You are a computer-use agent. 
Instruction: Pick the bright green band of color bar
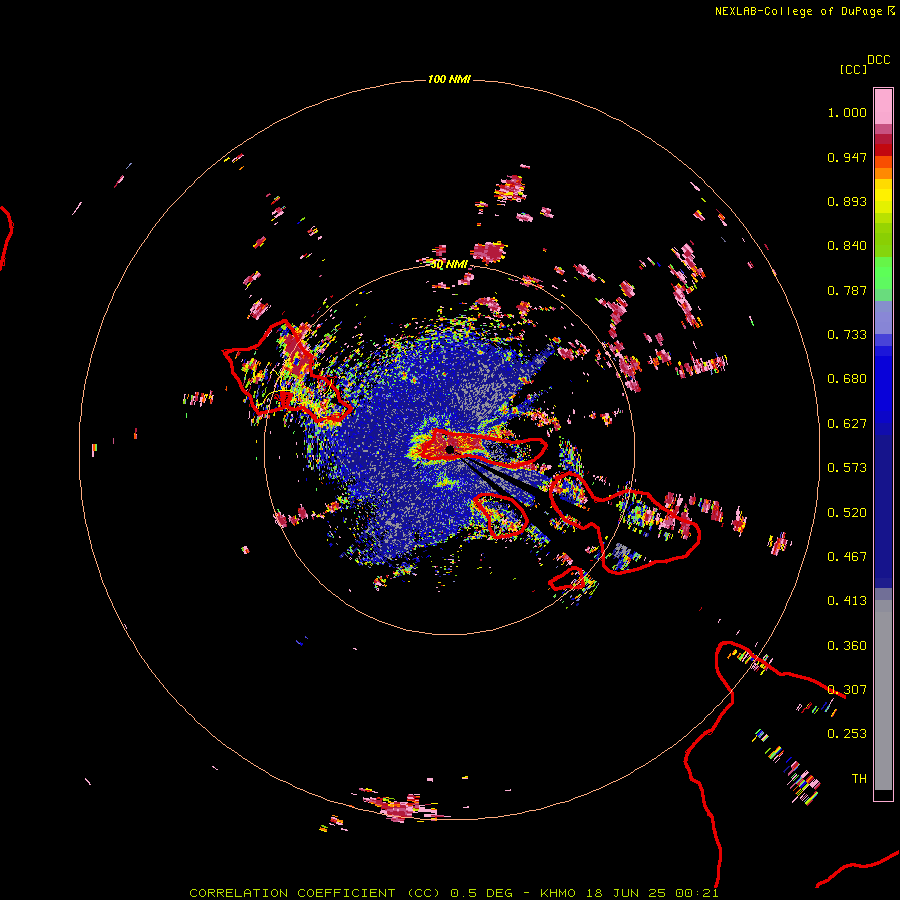pos(883,273)
